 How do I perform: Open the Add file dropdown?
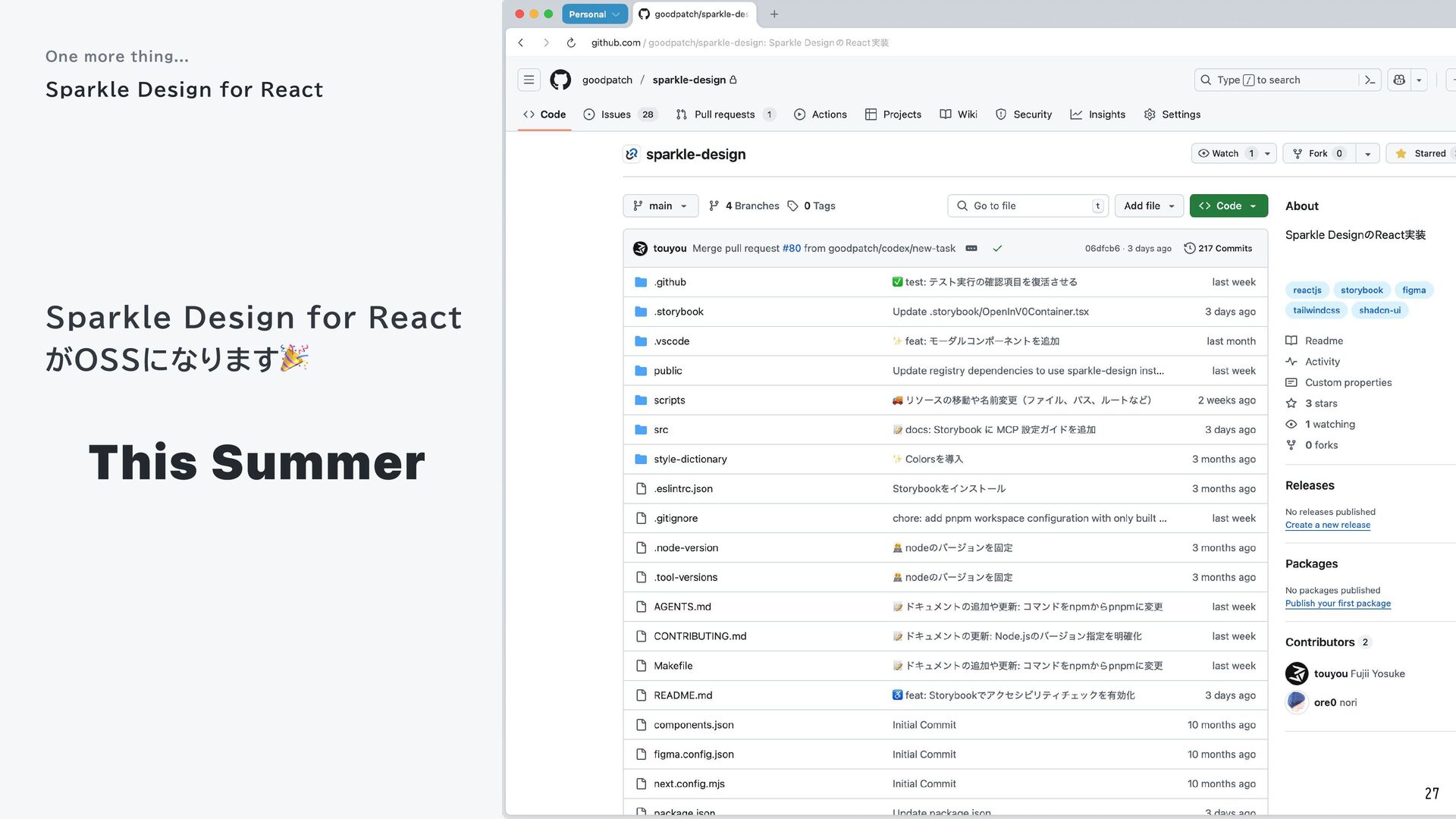[x=1149, y=206]
